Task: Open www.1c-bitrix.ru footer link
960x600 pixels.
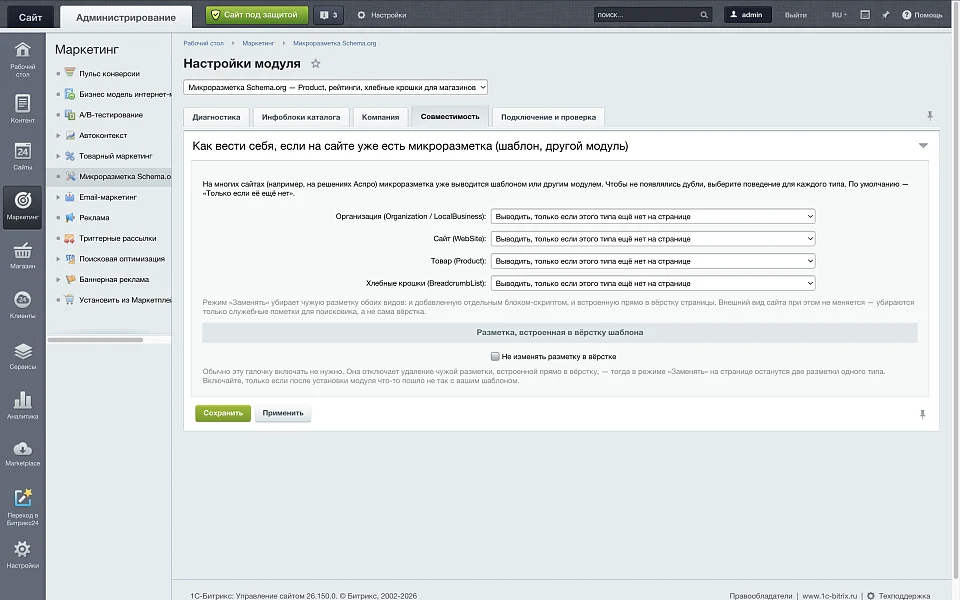Action: tap(830, 596)
